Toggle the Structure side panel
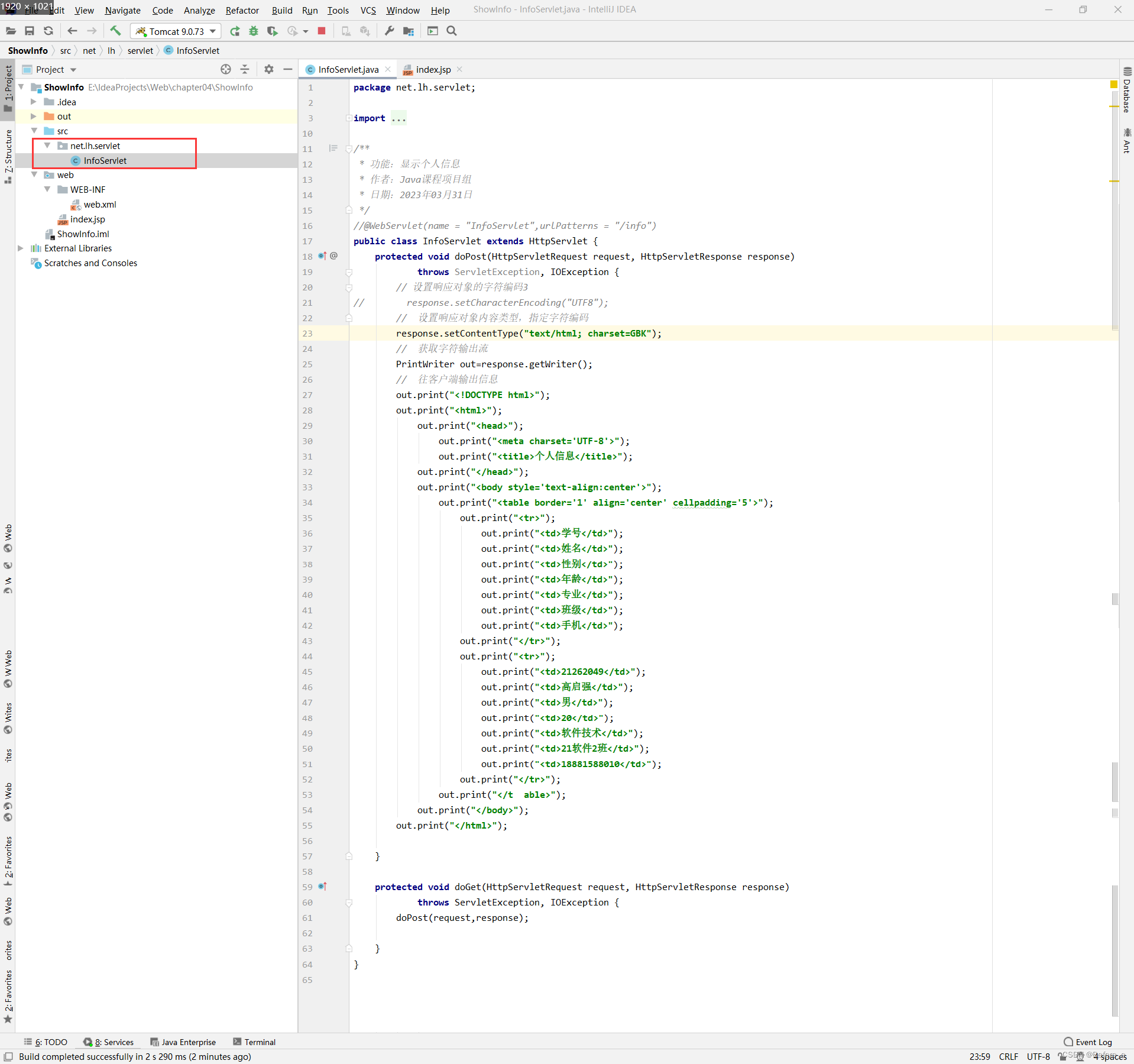The height and width of the screenshot is (1064, 1134). (x=8, y=156)
